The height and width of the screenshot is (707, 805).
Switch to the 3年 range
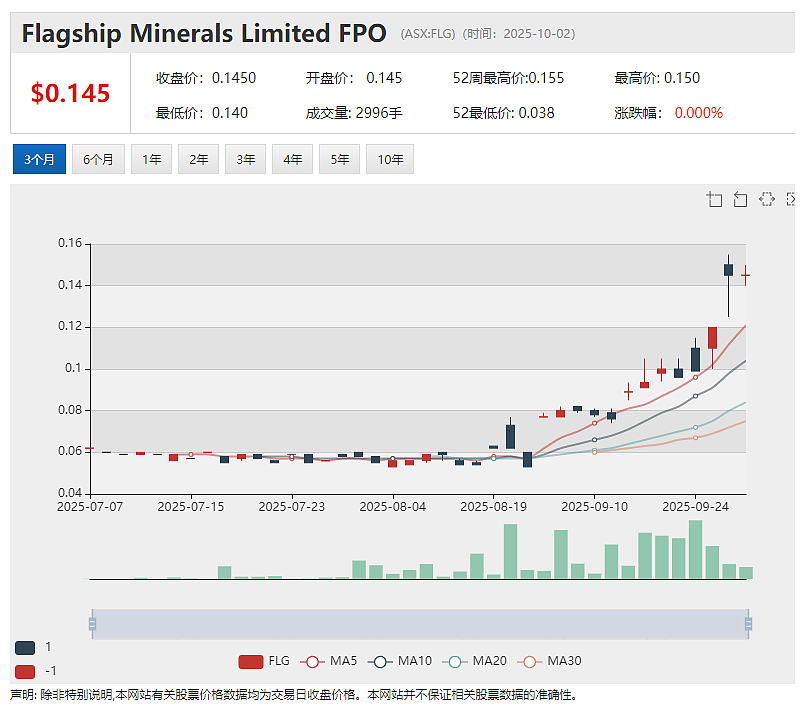245,159
